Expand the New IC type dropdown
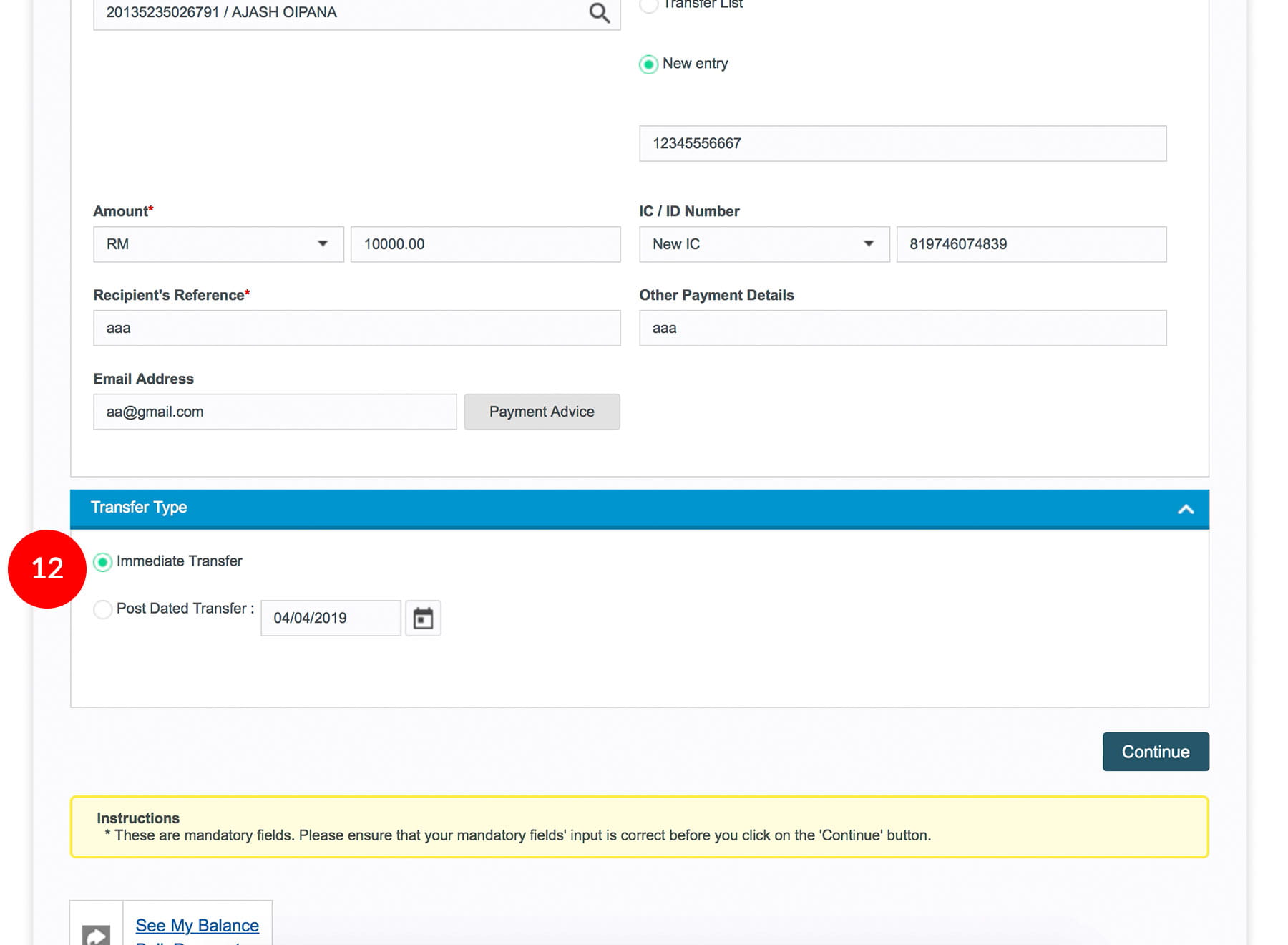 pos(763,244)
